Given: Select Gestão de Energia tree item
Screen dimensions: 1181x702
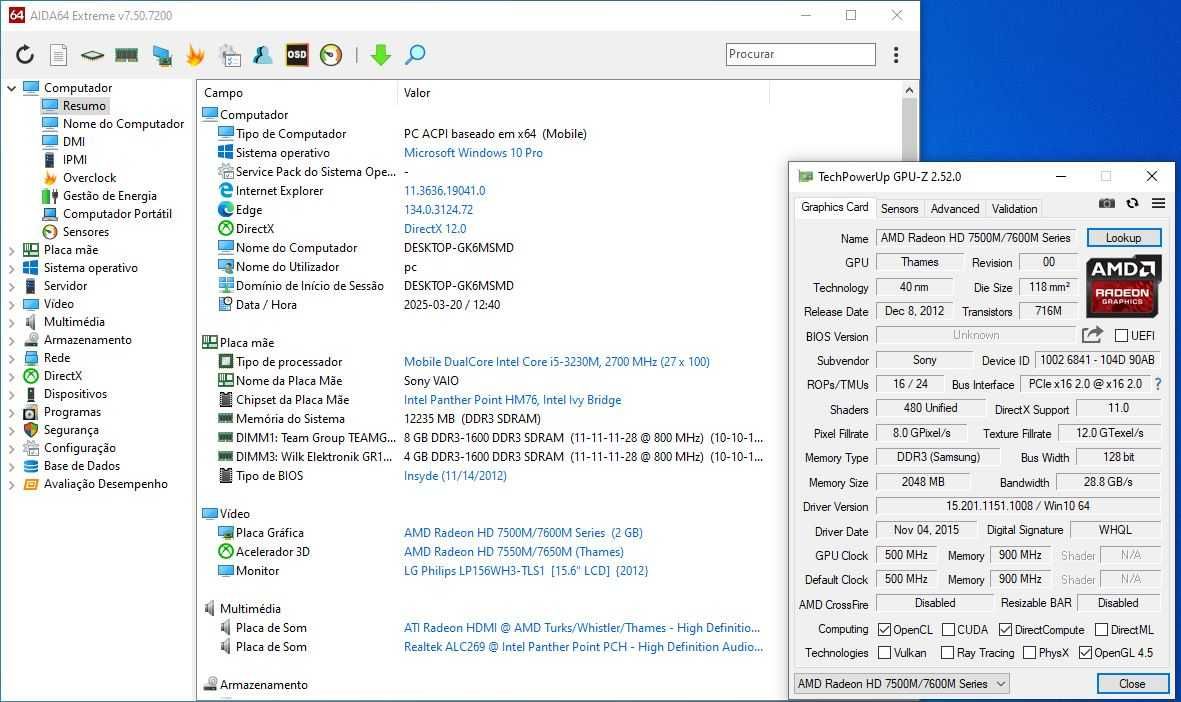Looking at the screenshot, I should (110, 196).
